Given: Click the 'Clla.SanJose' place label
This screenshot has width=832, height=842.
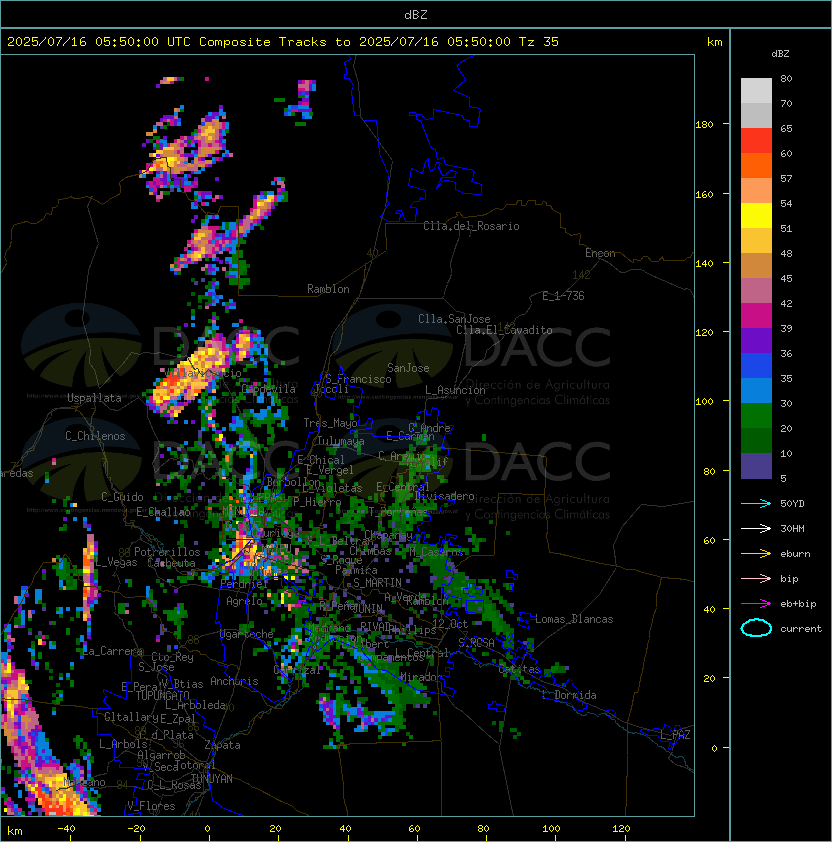Looking at the screenshot, I should click(454, 319).
